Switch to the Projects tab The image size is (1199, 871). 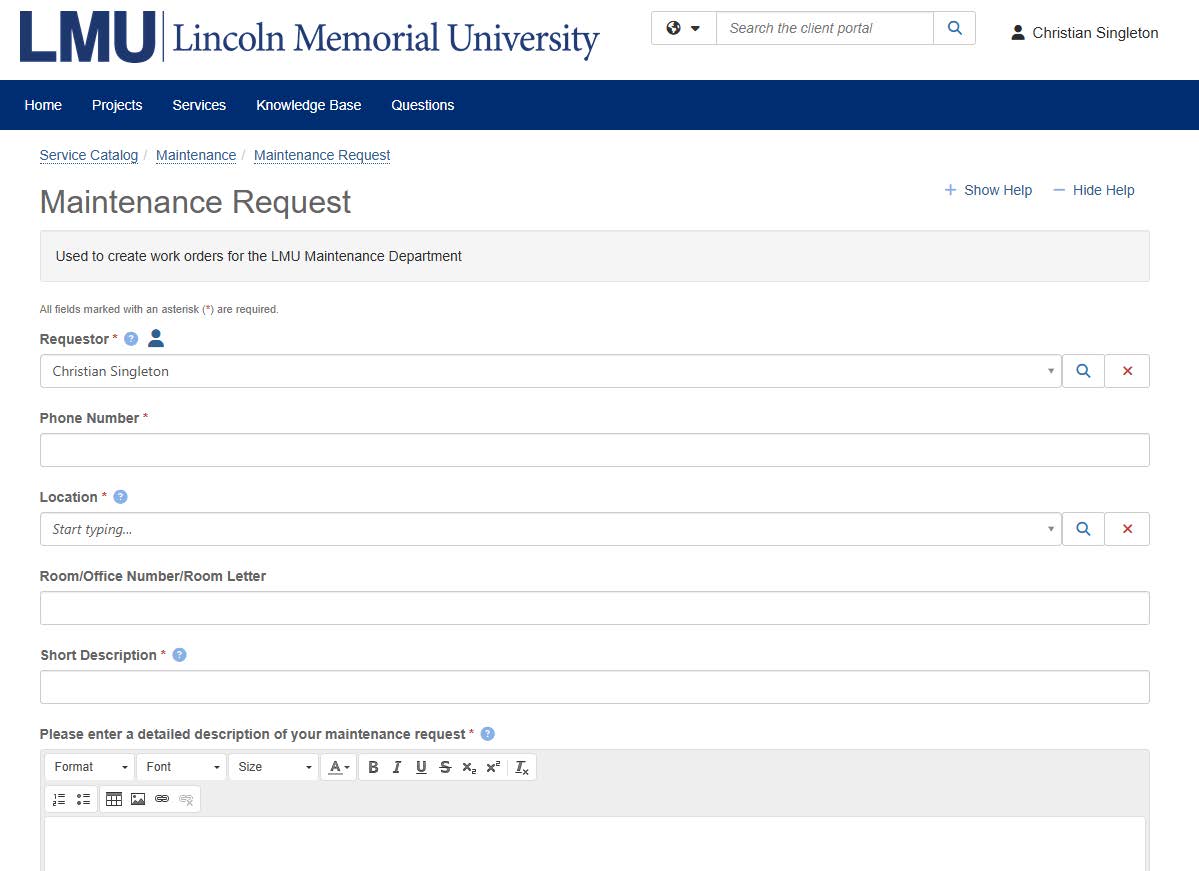(x=116, y=105)
